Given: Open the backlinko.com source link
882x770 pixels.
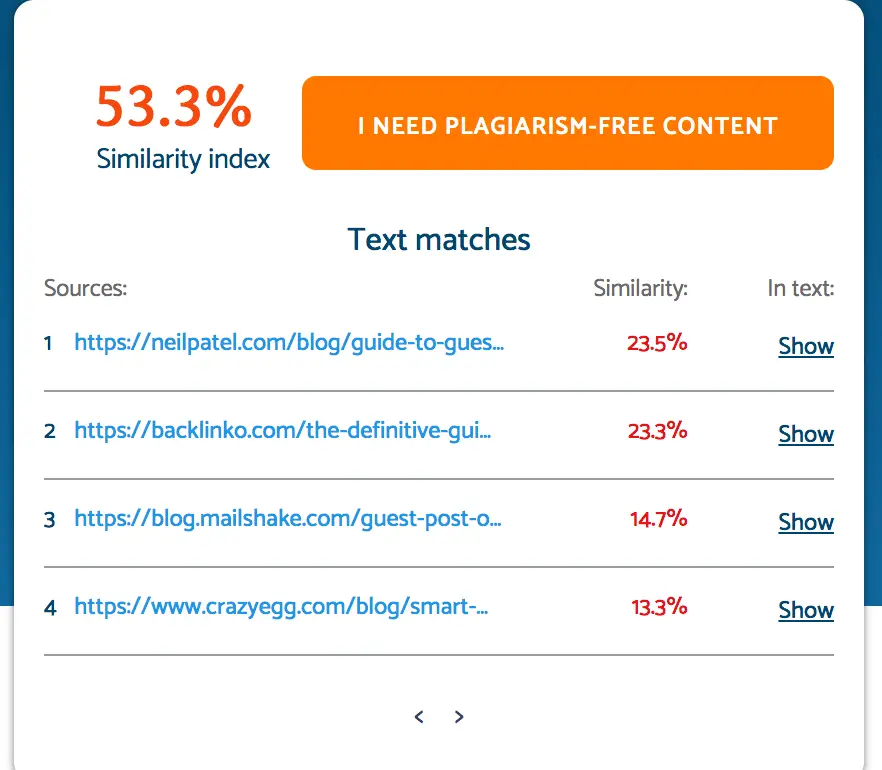Looking at the screenshot, I should point(283,432).
